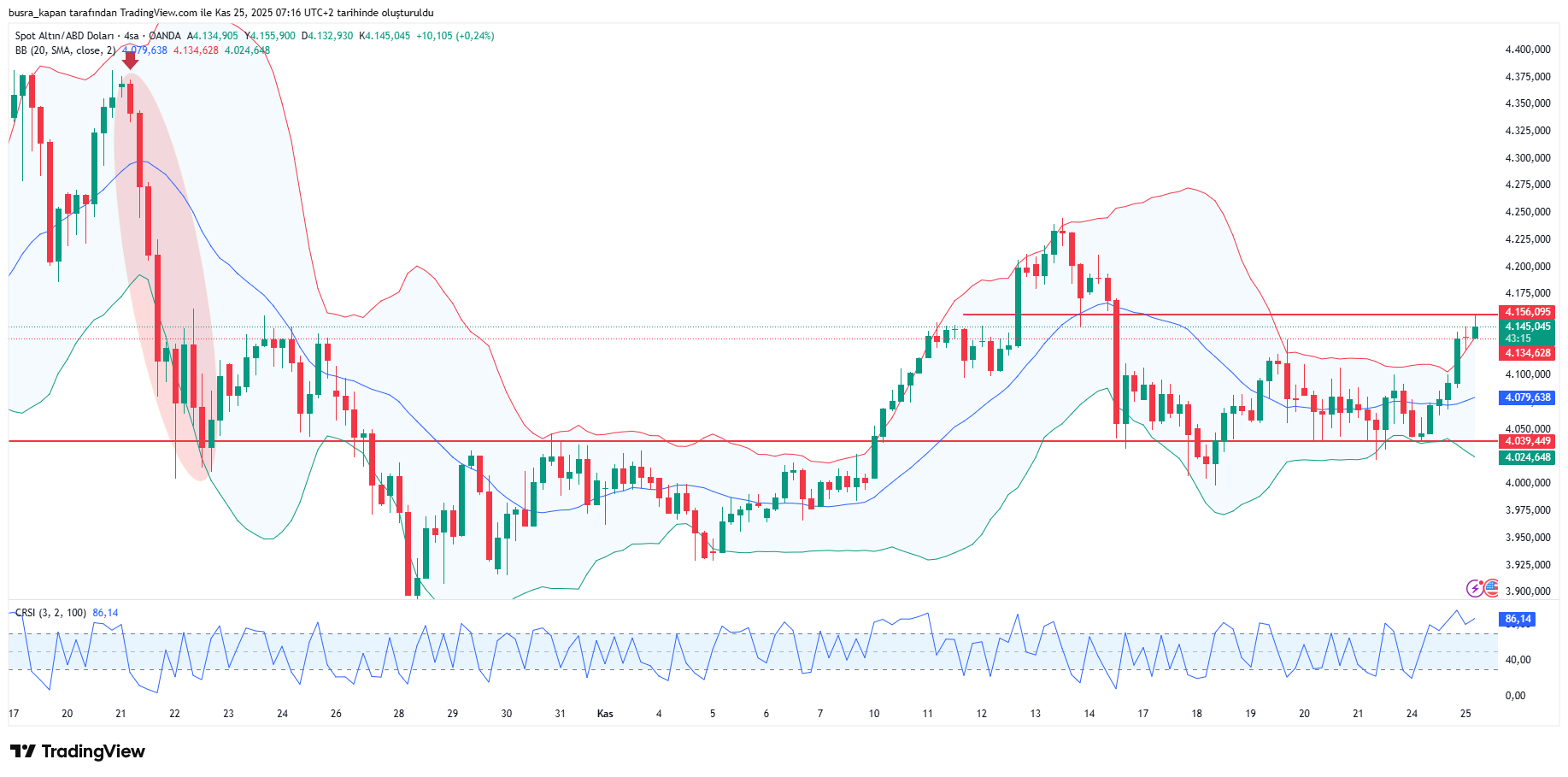Click date 25 on the time axis
Viewport: 1568px width, 777px height.
tap(1465, 714)
